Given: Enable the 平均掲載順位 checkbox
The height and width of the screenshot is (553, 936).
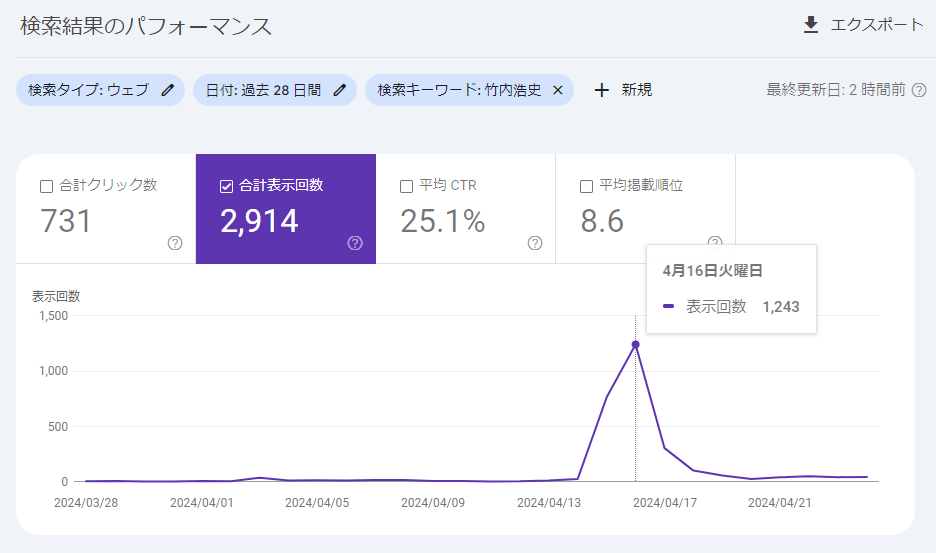Looking at the screenshot, I should (586, 186).
